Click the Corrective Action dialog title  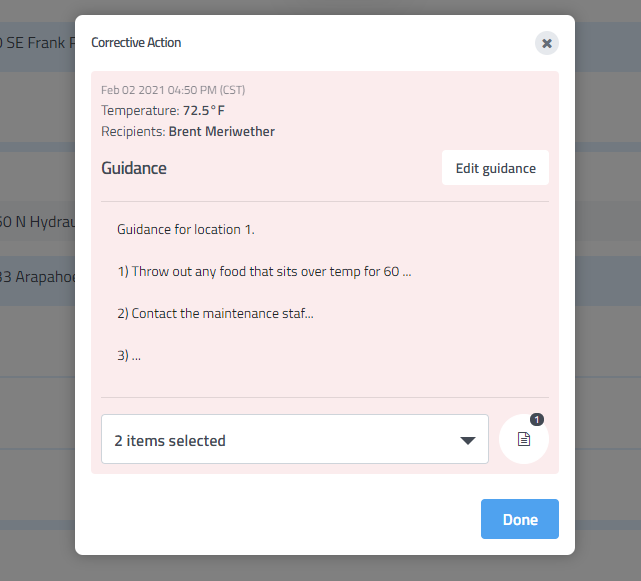[x=136, y=43]
